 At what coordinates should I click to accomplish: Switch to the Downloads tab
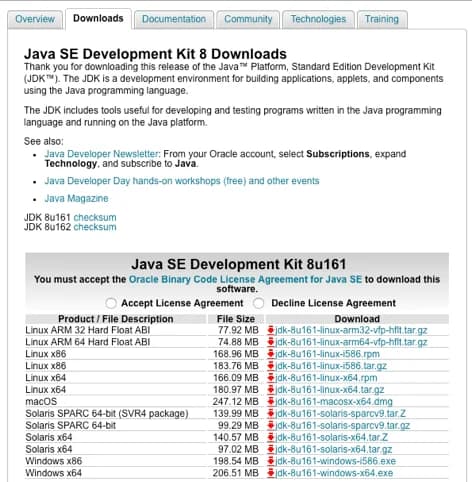tap(98, 19)
